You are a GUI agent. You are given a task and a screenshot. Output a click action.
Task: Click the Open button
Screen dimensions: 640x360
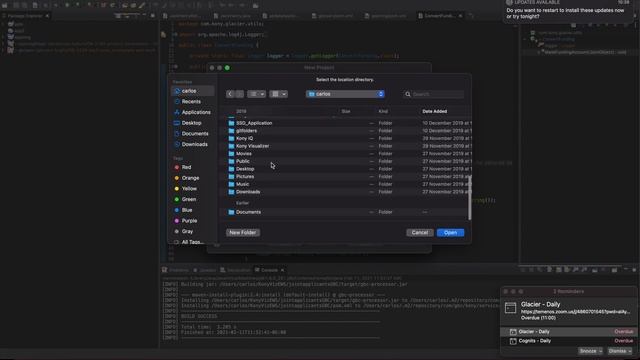450,233
